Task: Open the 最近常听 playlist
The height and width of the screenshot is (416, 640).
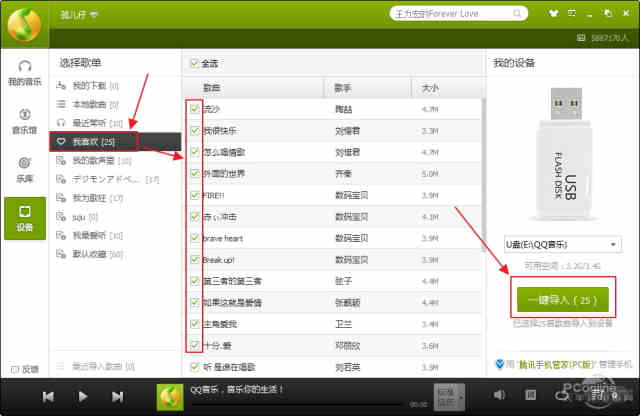Action: [97, 122]
